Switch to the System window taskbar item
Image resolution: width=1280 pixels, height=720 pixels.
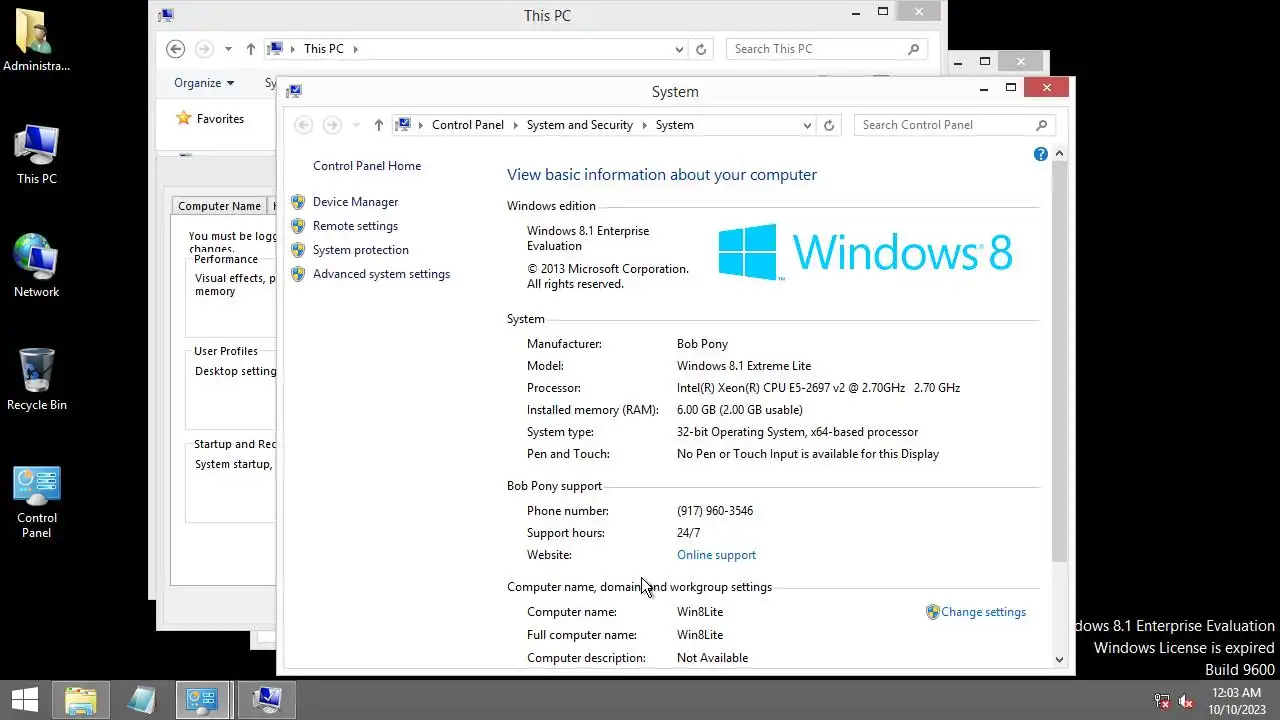pyautogui.click(x=267, y=700)
